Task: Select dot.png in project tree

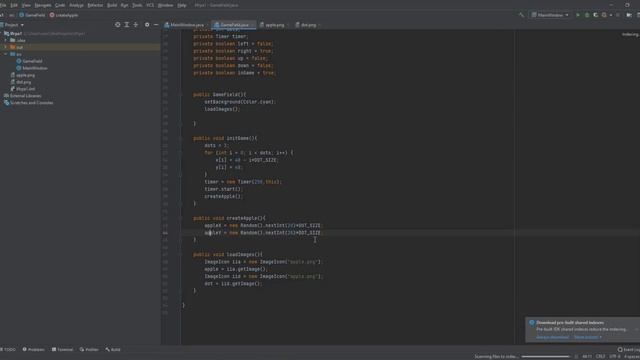Action: pos(21,82)
